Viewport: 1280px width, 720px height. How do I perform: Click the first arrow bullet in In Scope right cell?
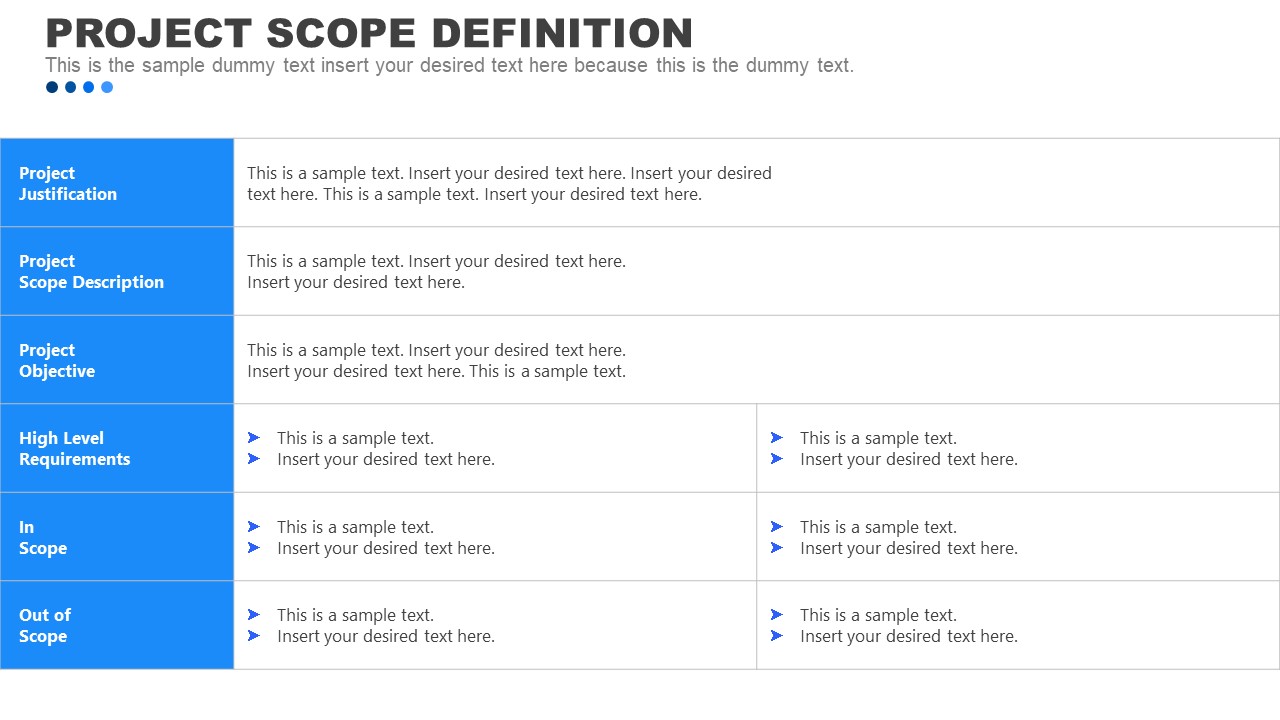click(x=777, y=527)
